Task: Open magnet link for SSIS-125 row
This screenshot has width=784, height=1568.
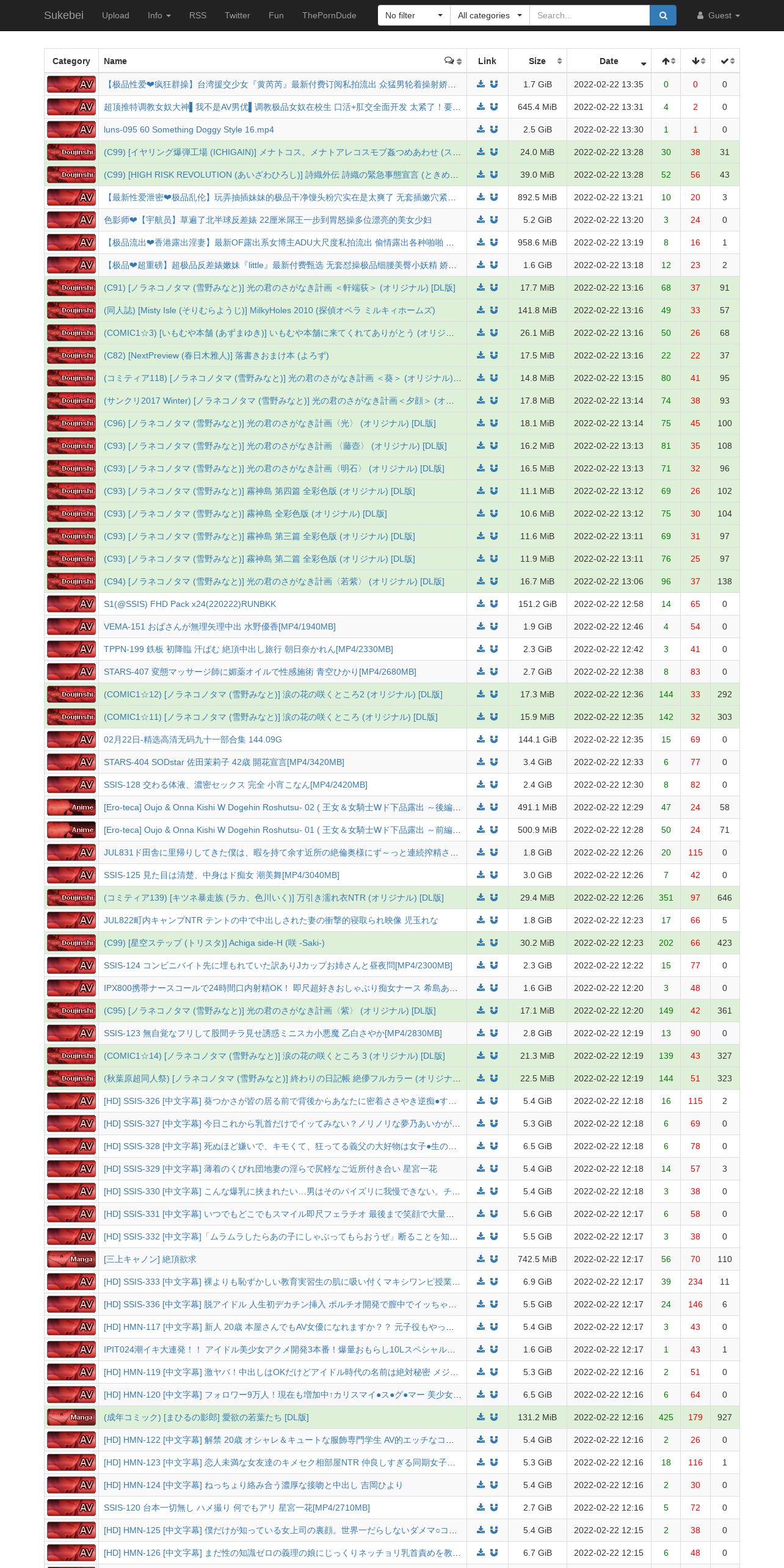Action: (x=494, y=875)
